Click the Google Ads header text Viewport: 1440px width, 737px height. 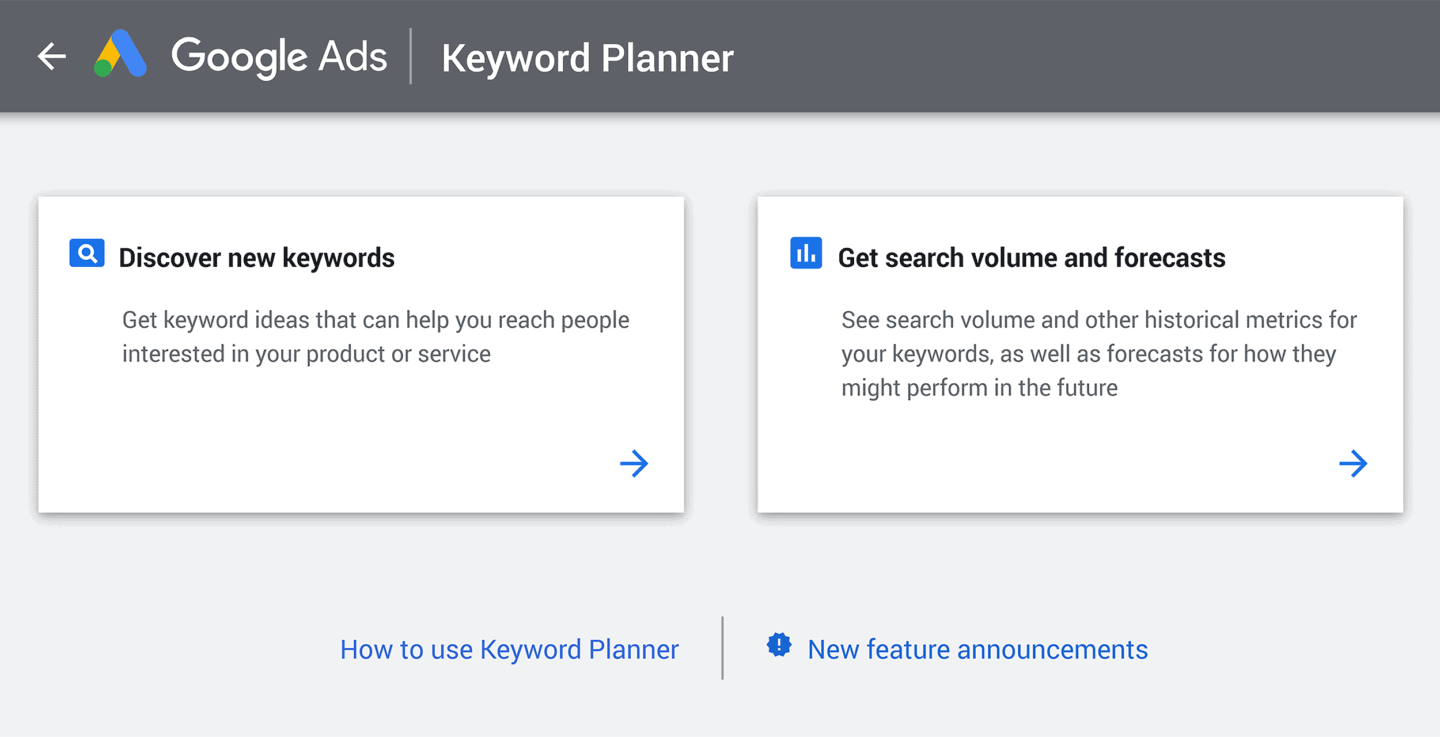279,57
